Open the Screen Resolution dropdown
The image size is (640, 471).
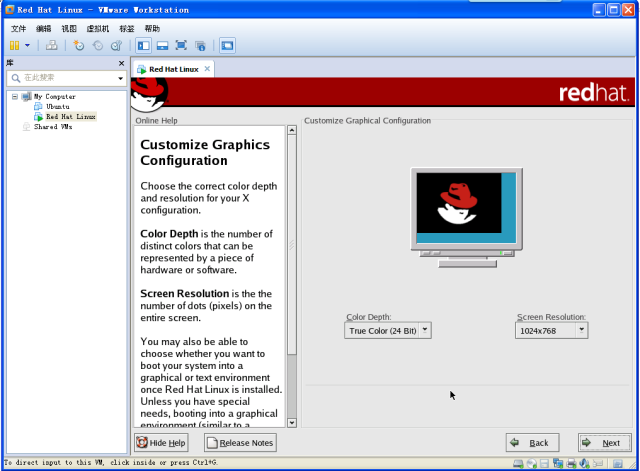pos(551,330)
